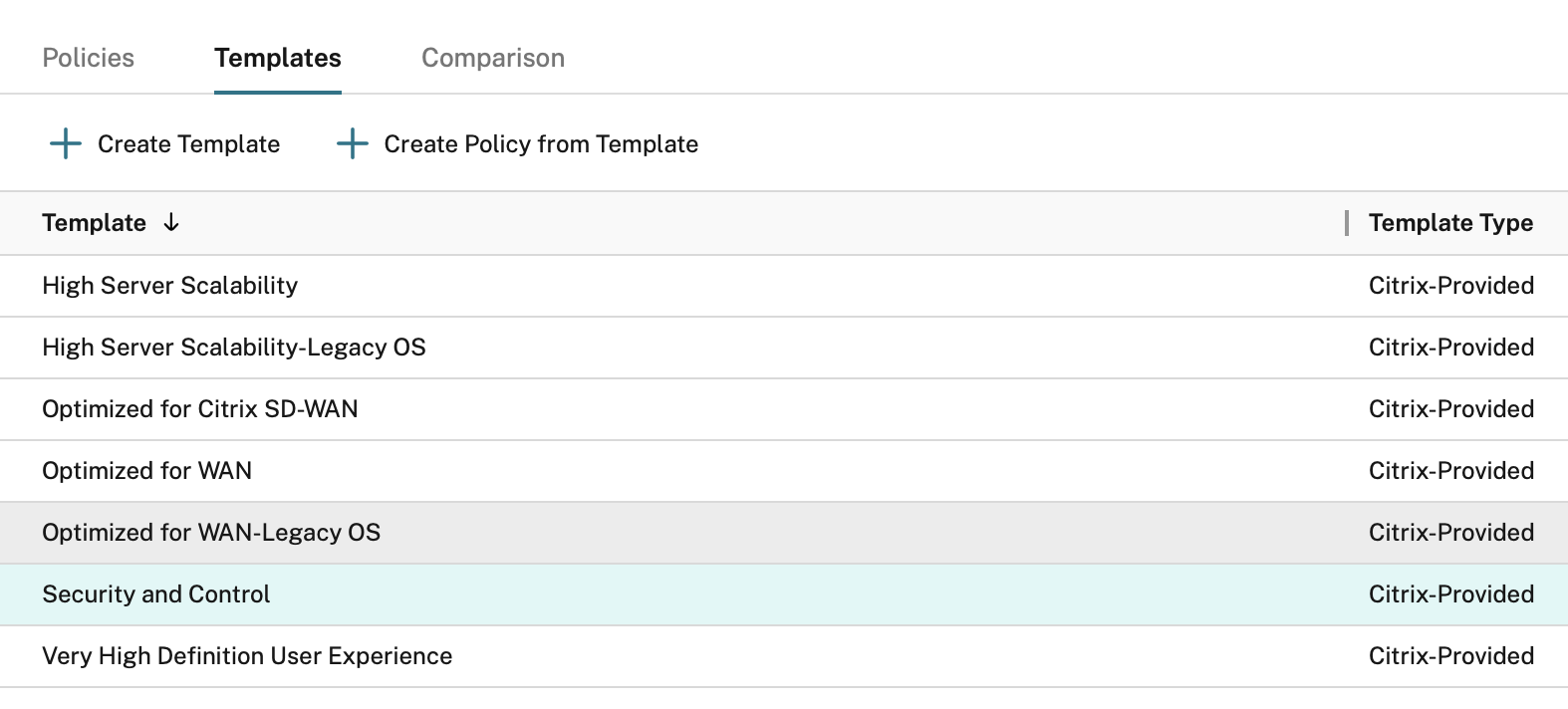Choose Very High Definition User Experience template
The image size is (1568, 709).
coord(246,656)
